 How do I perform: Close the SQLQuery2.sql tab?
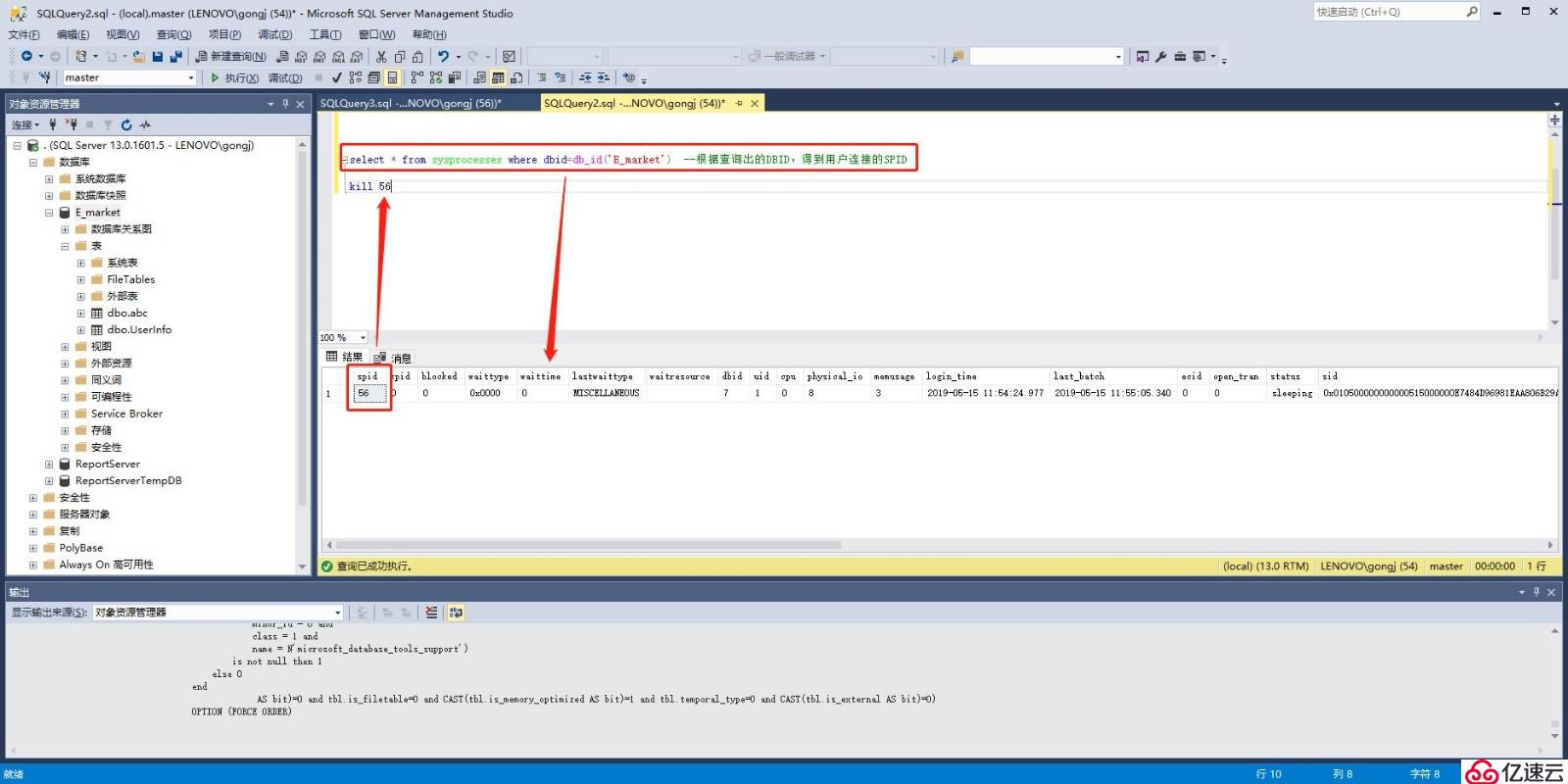[x=754, y=103]
